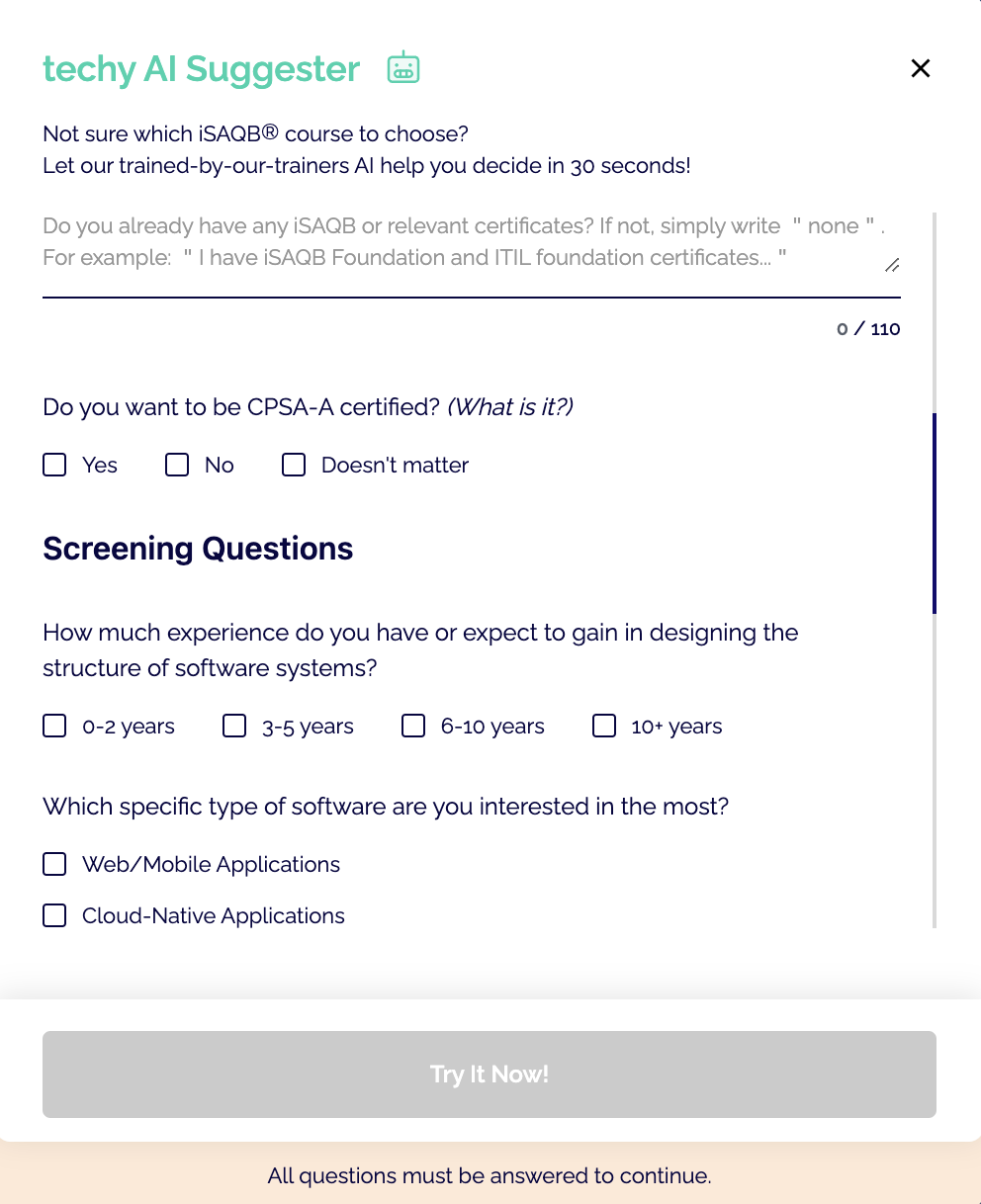This screenshot has width=981, height=1204.
Task: Check Cloud-Native Applications as software interest
Action: pos(54,914)
